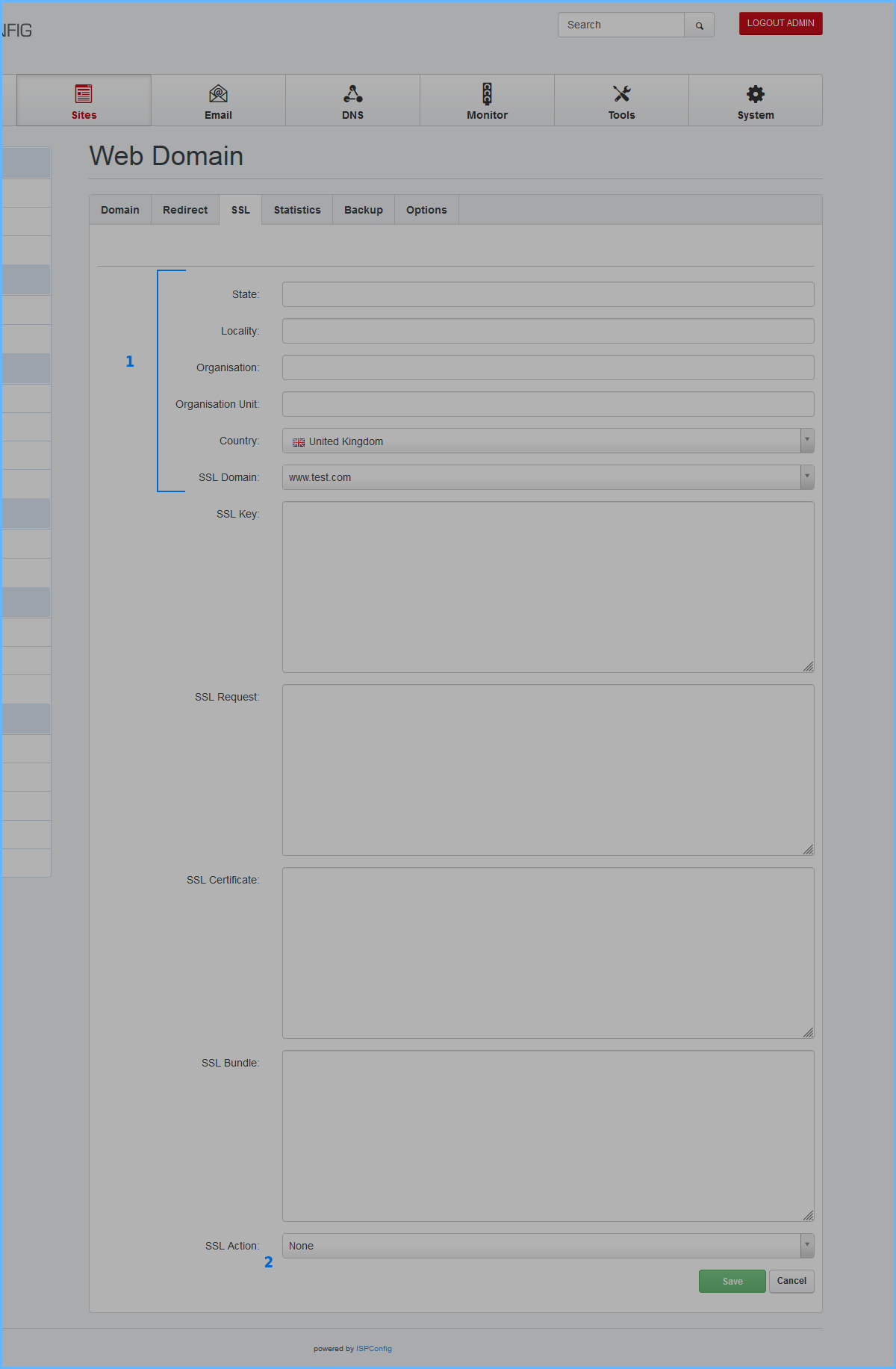Image resolution: width=896 pixels, height=1369 pixels.
Task: Switch to the Statistics tab
Action: pos(297,210)
